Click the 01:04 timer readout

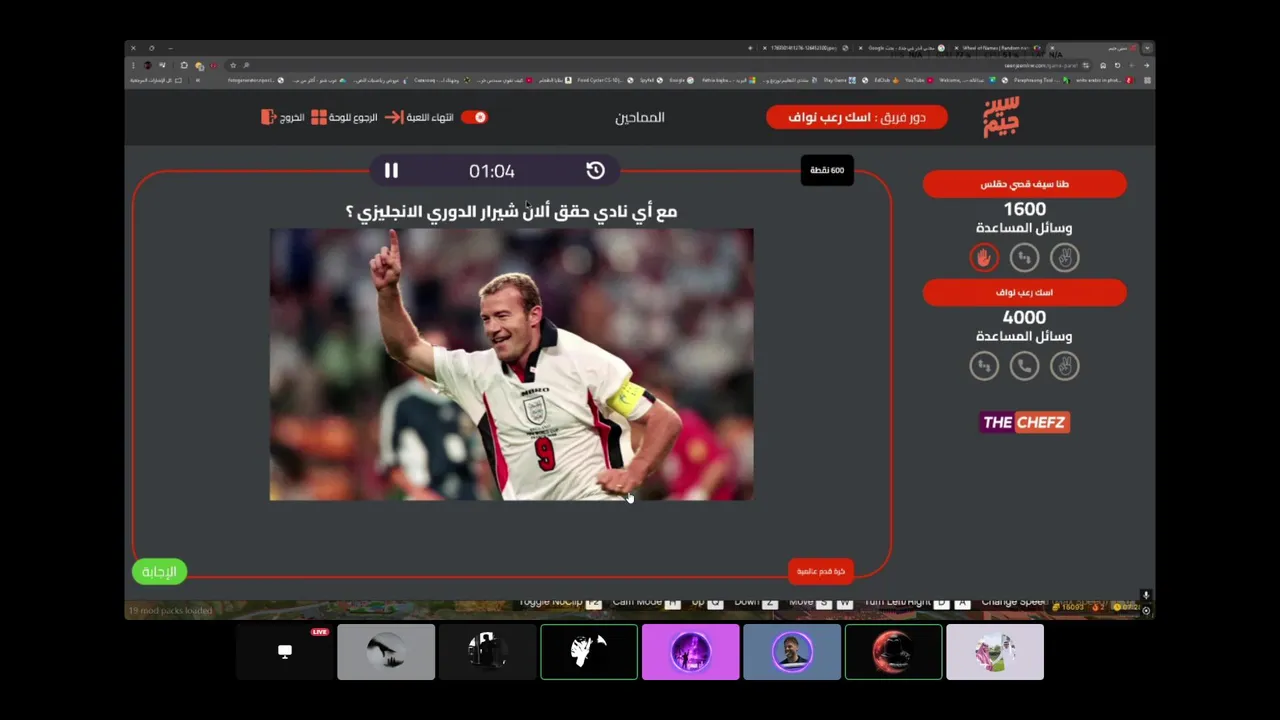tap(492, 171)
